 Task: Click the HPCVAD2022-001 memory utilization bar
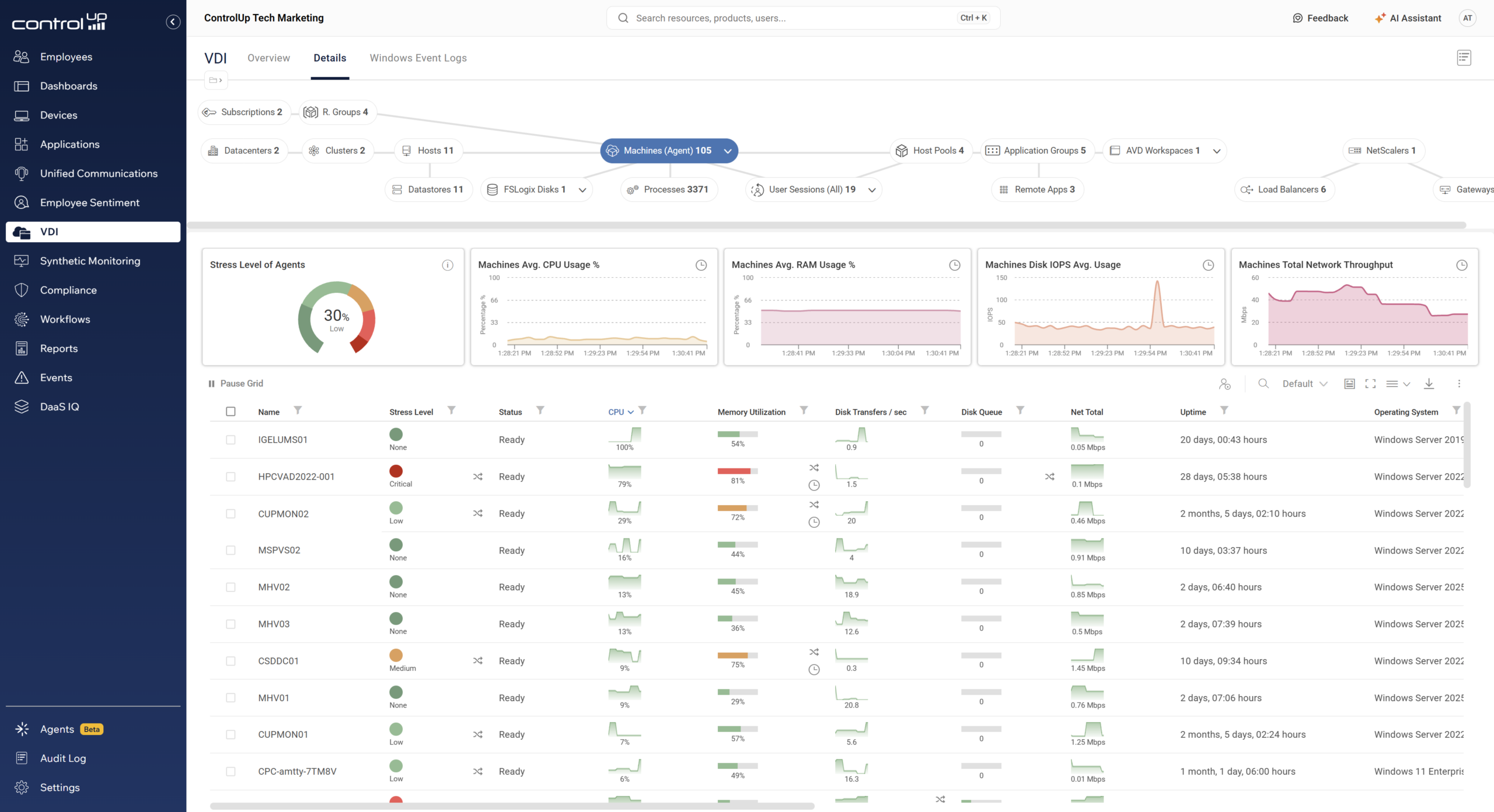click(738, 471)
